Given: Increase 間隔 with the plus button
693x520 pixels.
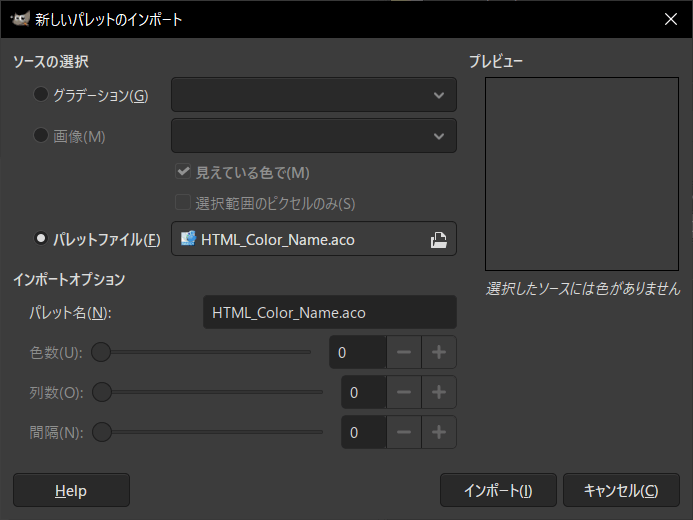Looking at the screenshot, I should point(439,432).
